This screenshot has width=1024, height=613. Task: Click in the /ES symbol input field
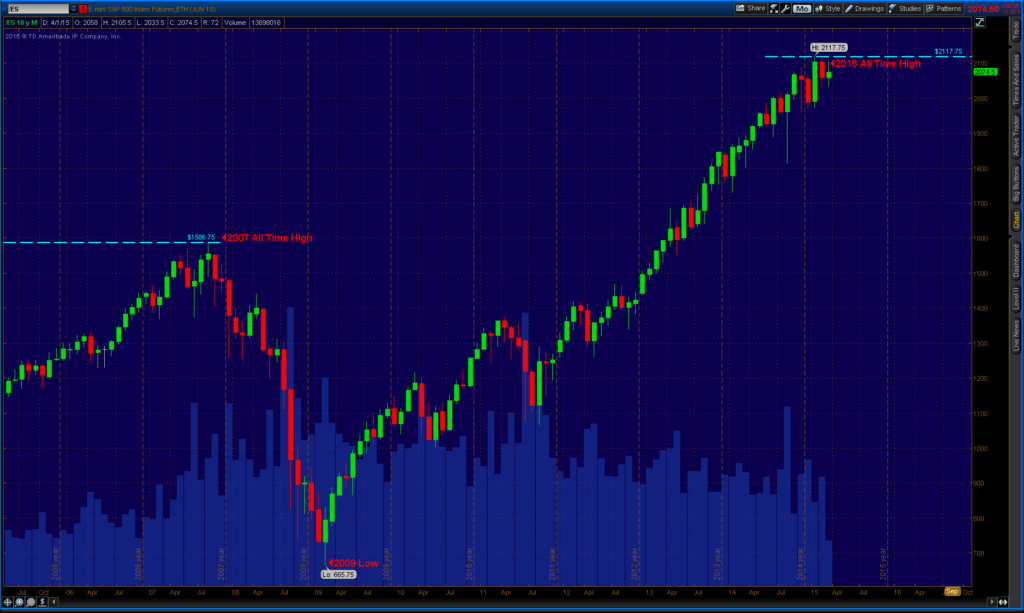[x=38, y=9]
